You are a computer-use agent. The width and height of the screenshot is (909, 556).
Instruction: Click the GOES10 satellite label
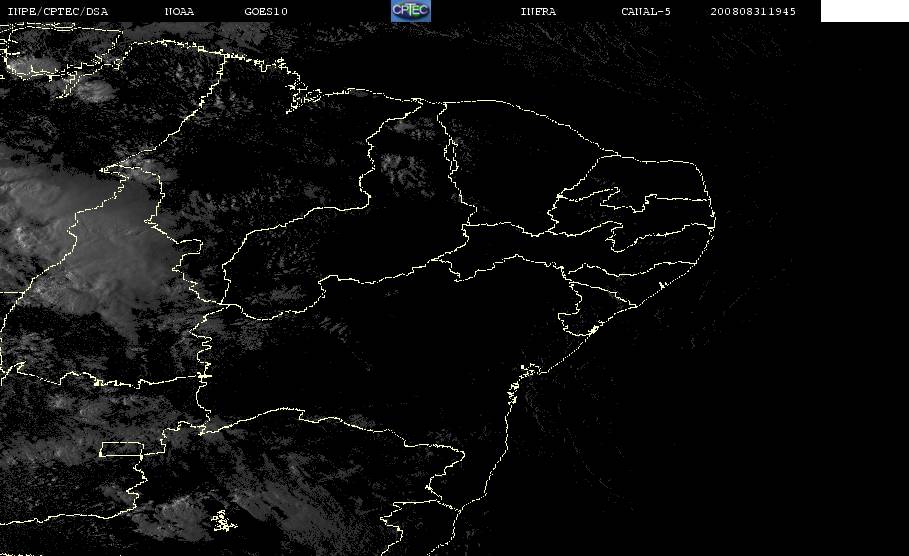pyautogui.click(x=266, y=11)
